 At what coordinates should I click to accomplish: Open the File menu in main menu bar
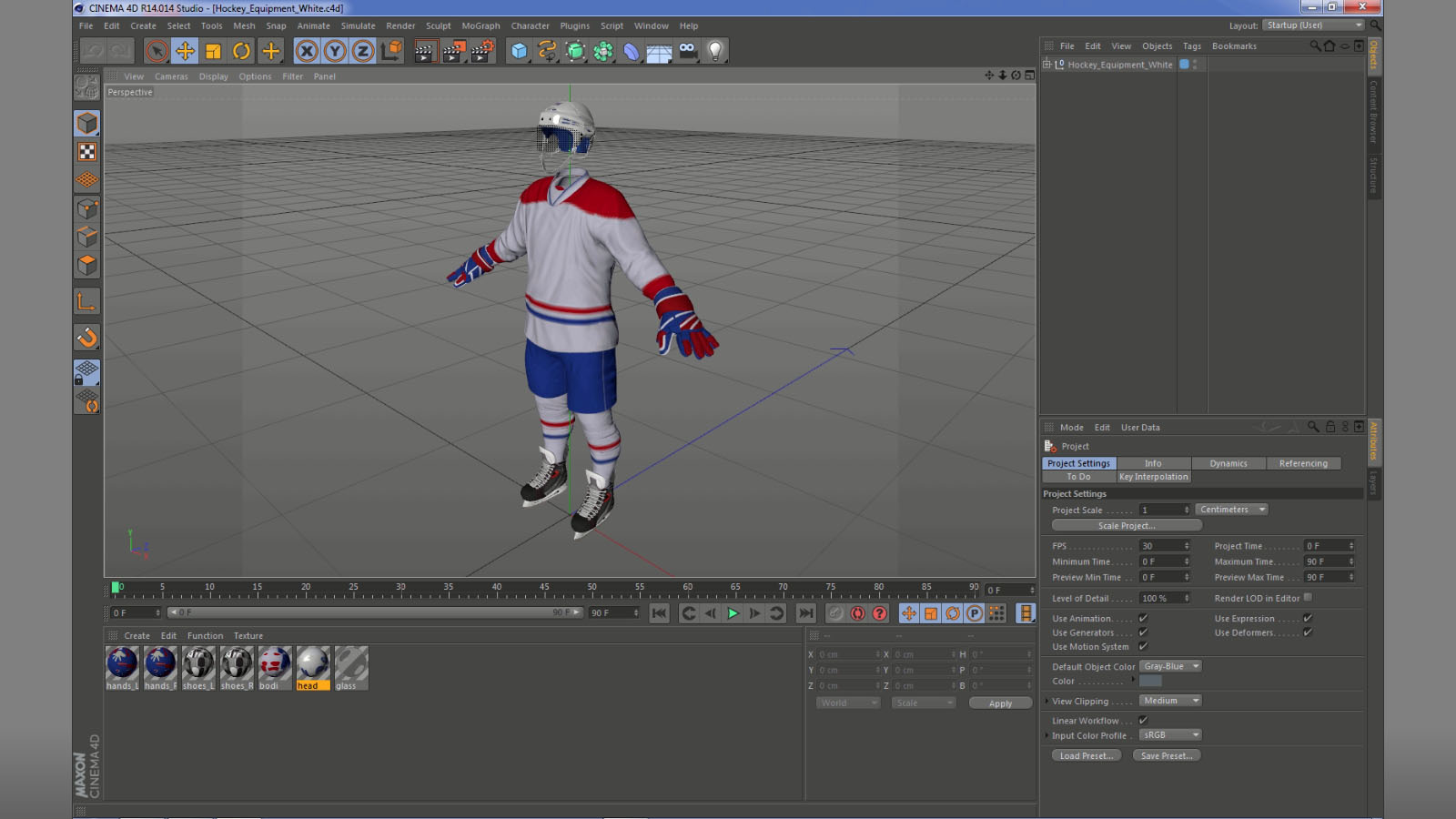pyautogui.click(x=86, y=25)
